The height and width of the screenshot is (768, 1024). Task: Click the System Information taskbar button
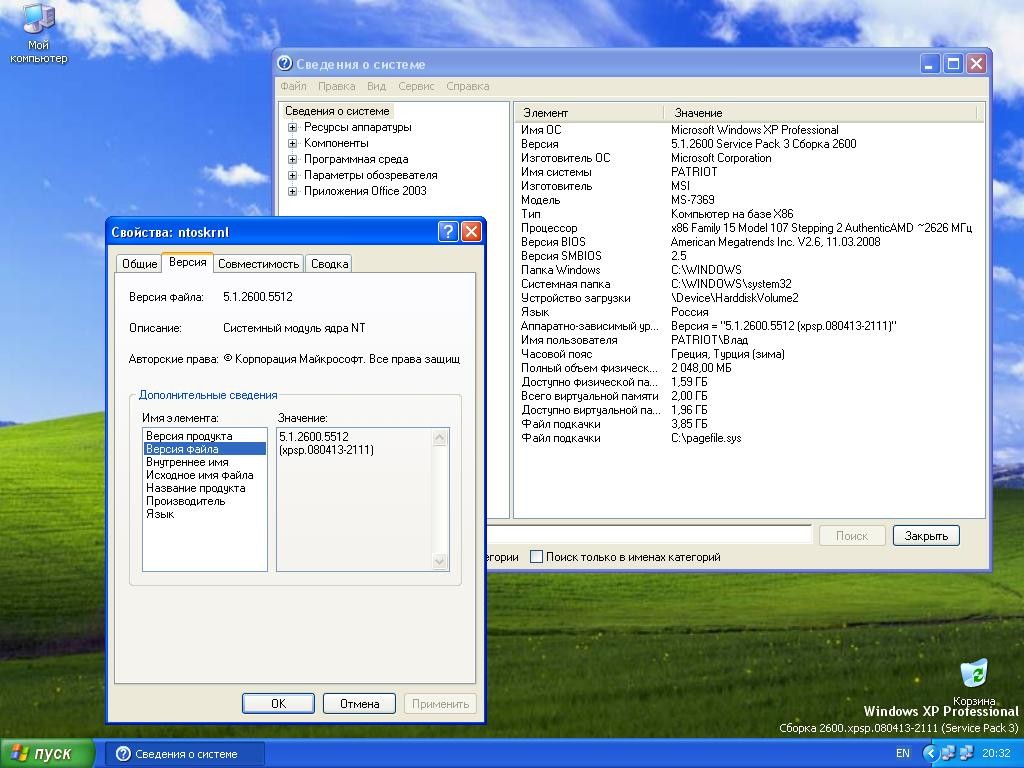(185, 754)
